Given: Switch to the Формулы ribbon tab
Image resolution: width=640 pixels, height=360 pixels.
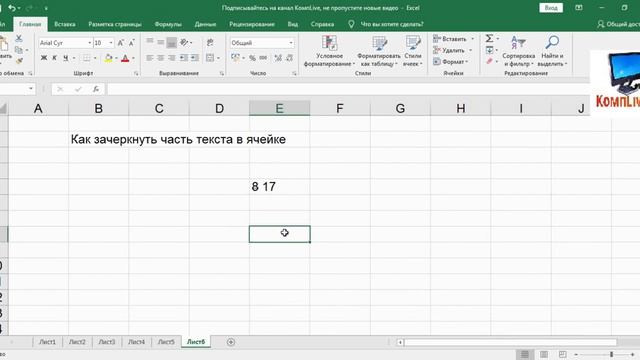Looking at the screenshot, I should coord(168,24).
